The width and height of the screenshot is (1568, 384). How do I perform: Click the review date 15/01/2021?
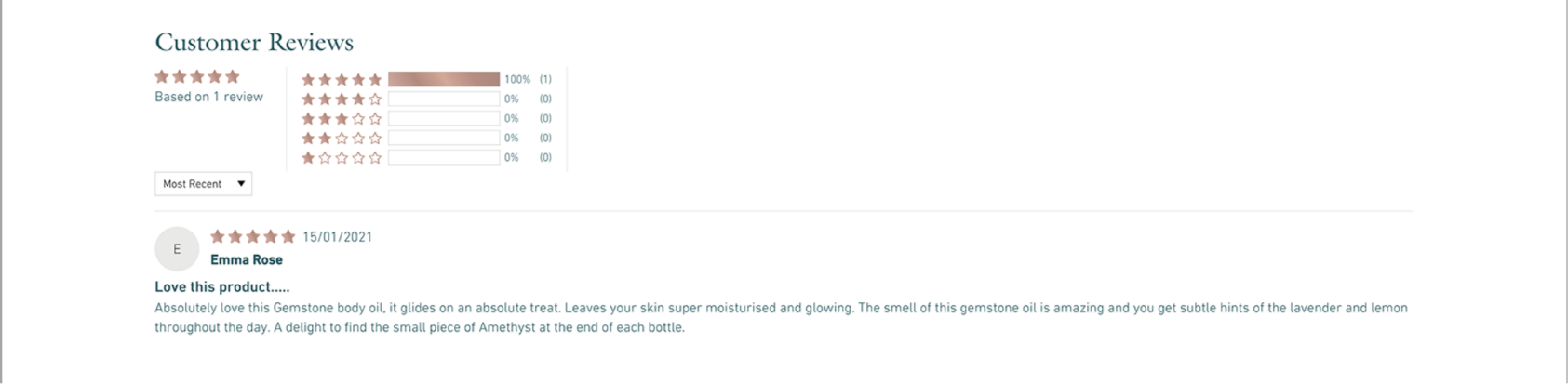pos(337,237)
